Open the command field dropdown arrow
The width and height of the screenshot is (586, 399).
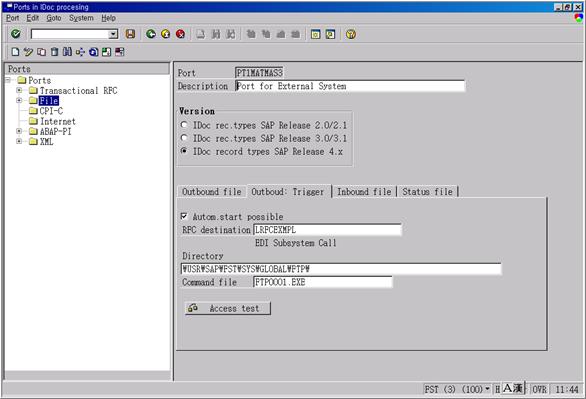pos(112,34)
